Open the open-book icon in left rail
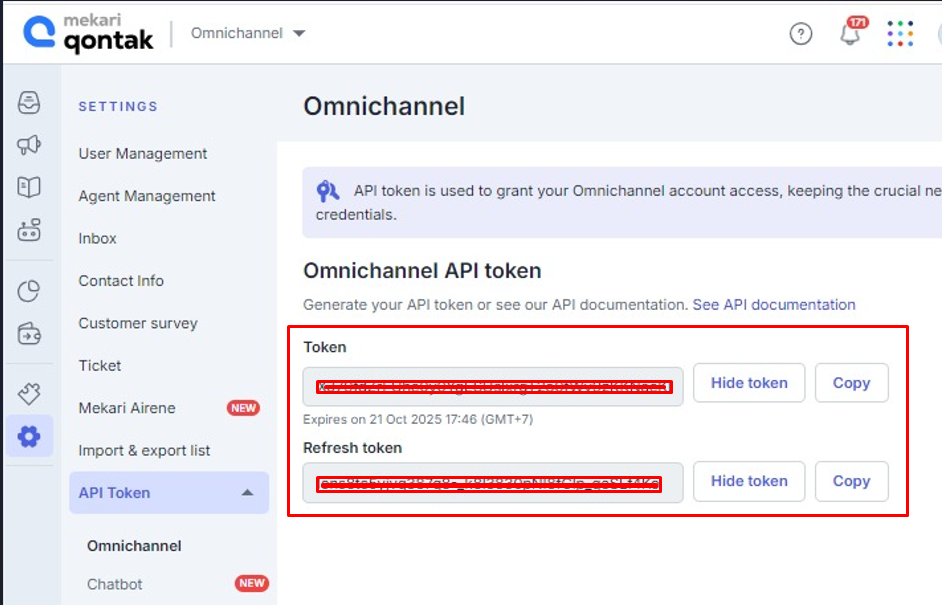The width and height of the screenshot is (942, 605). tap(29, 187)
